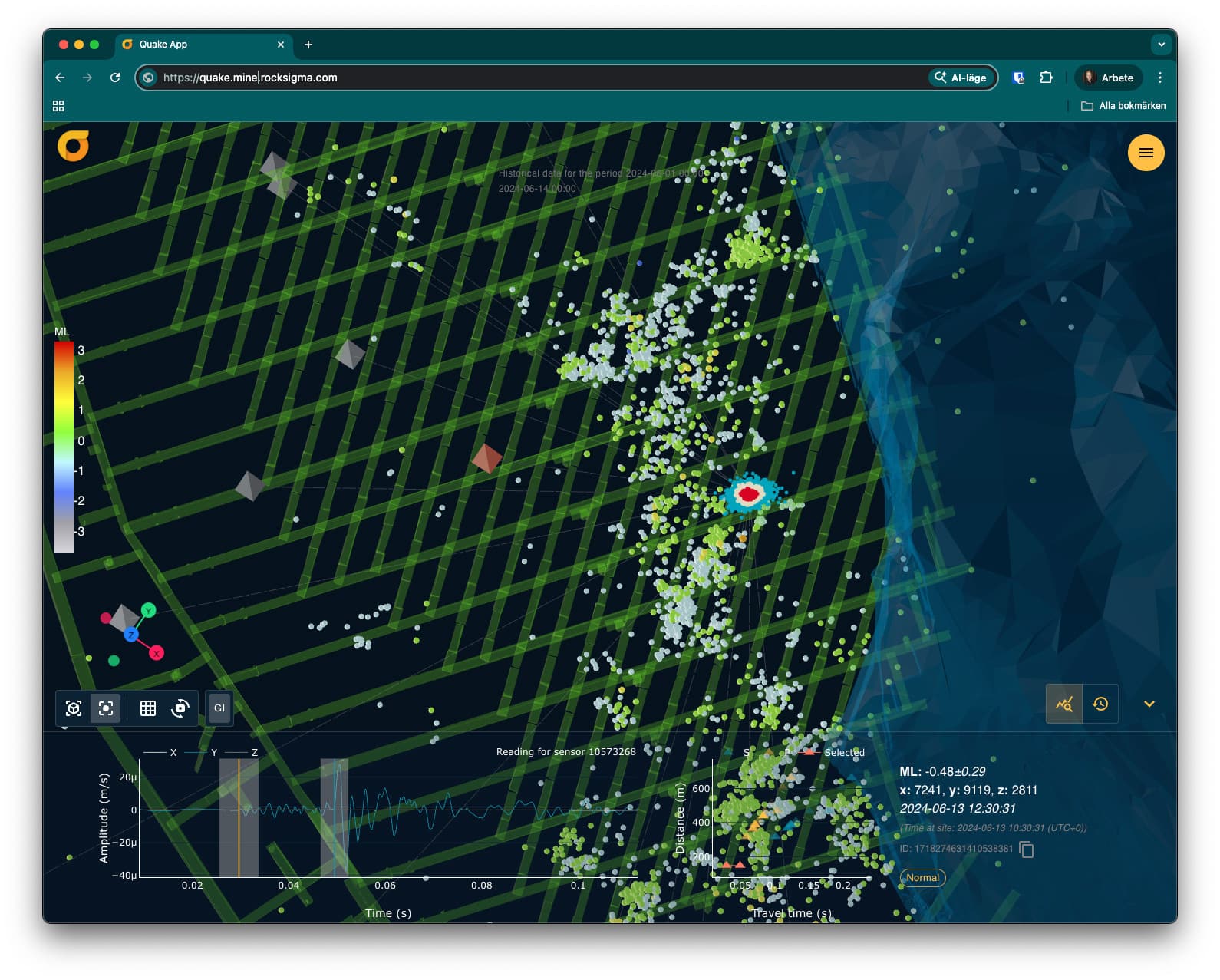View site information next to the URL
The height and width of the screenshot is (980, 1220).
pos(149,78)
